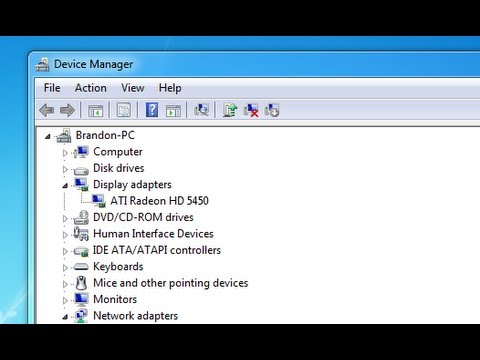This screenshot has width=480, height=360.
Task: Open the Action menu
Action: point(91,88)
